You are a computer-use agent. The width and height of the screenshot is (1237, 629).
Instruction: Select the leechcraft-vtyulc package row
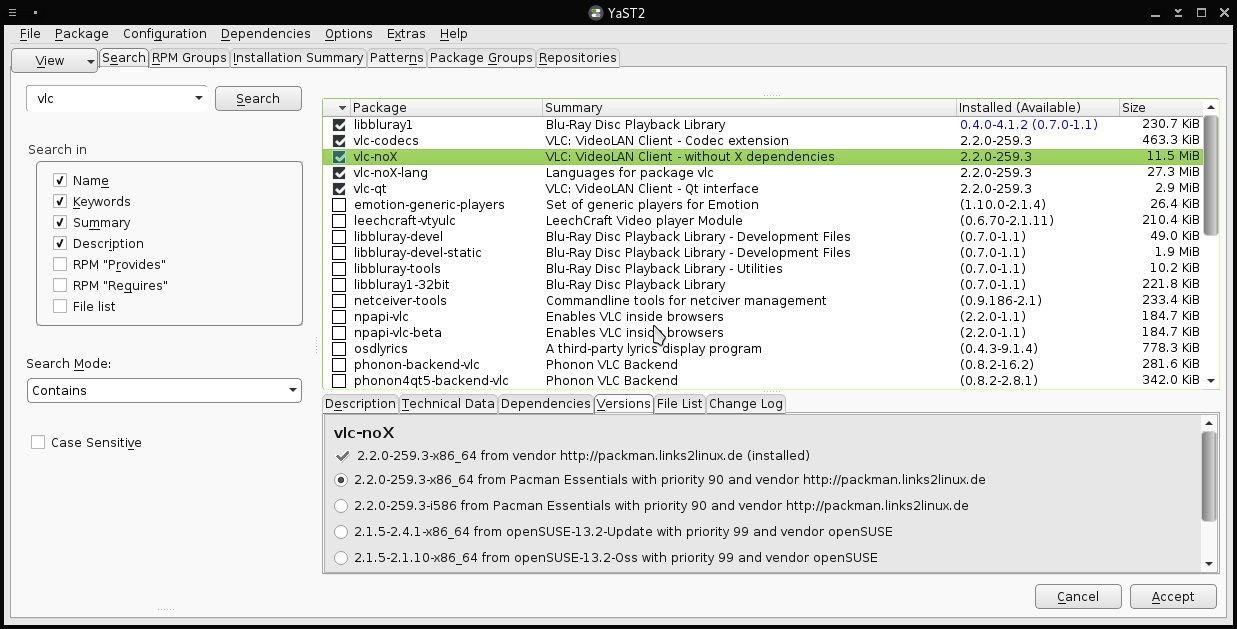point(764,221)
